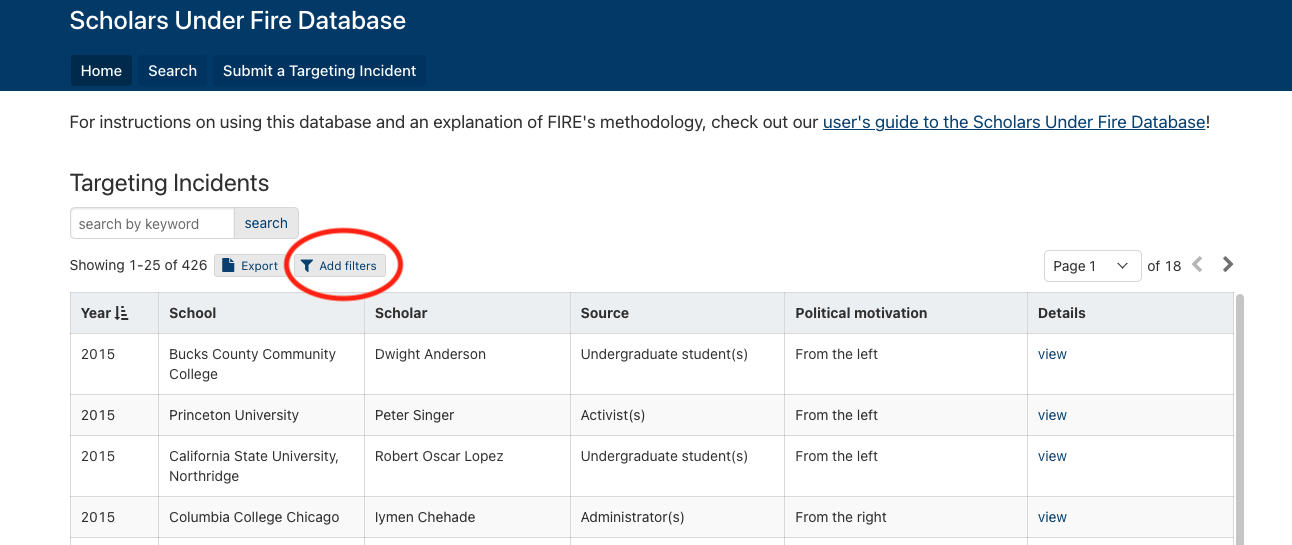View details for Dwight Anderson
The image size is (1292, 545).
pyautogui.click(x=1052, y=354)
